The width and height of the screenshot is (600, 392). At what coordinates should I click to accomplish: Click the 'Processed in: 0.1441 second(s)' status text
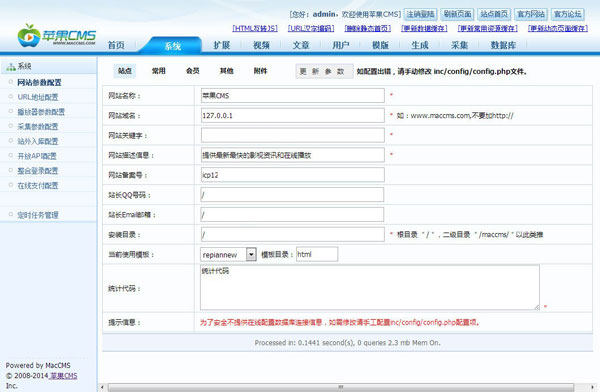point(347,343)
